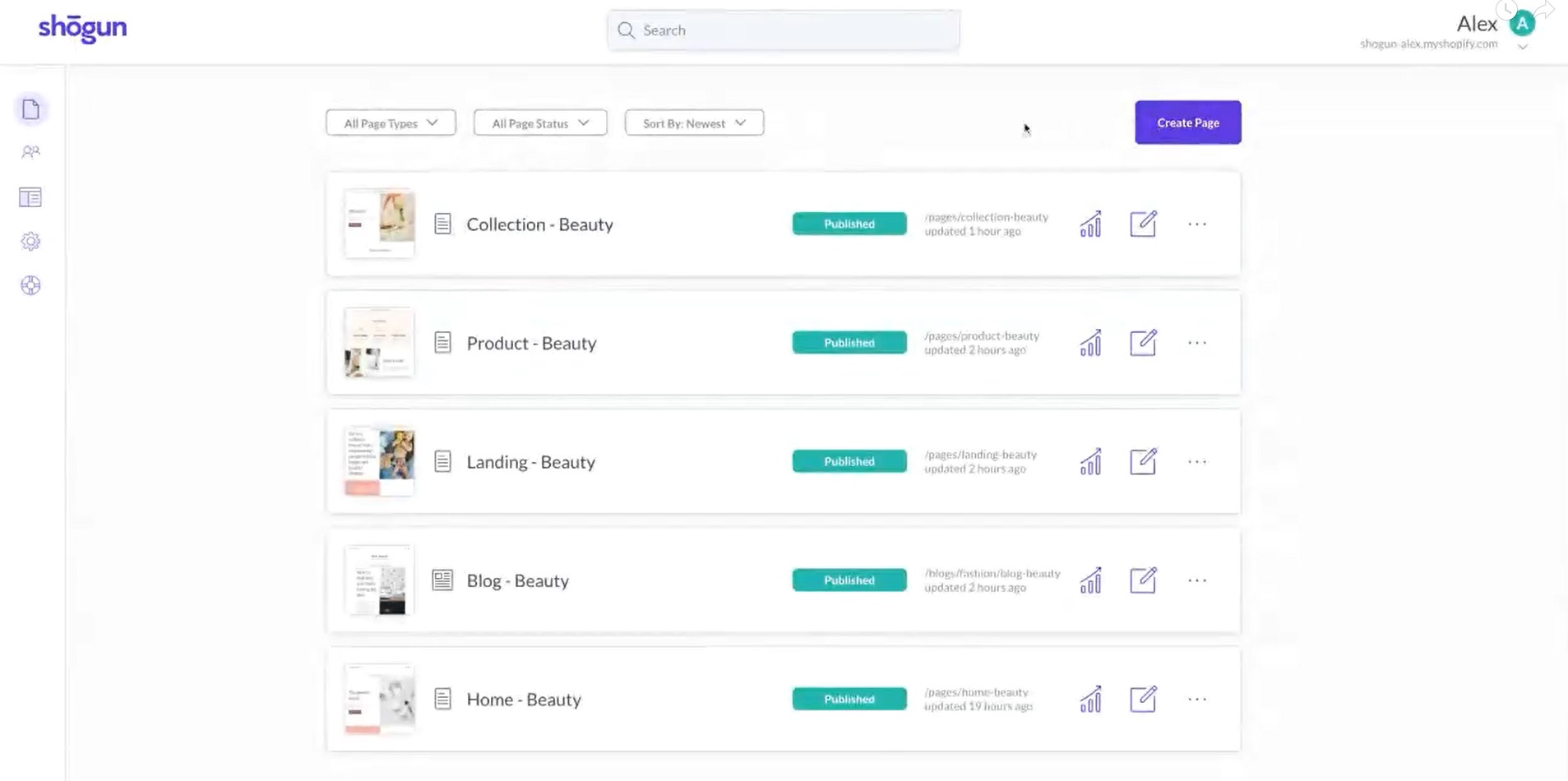Screen dimensions: 1568x781
Task: Open more options for Home - Beauty
Action: [1197, 699]
